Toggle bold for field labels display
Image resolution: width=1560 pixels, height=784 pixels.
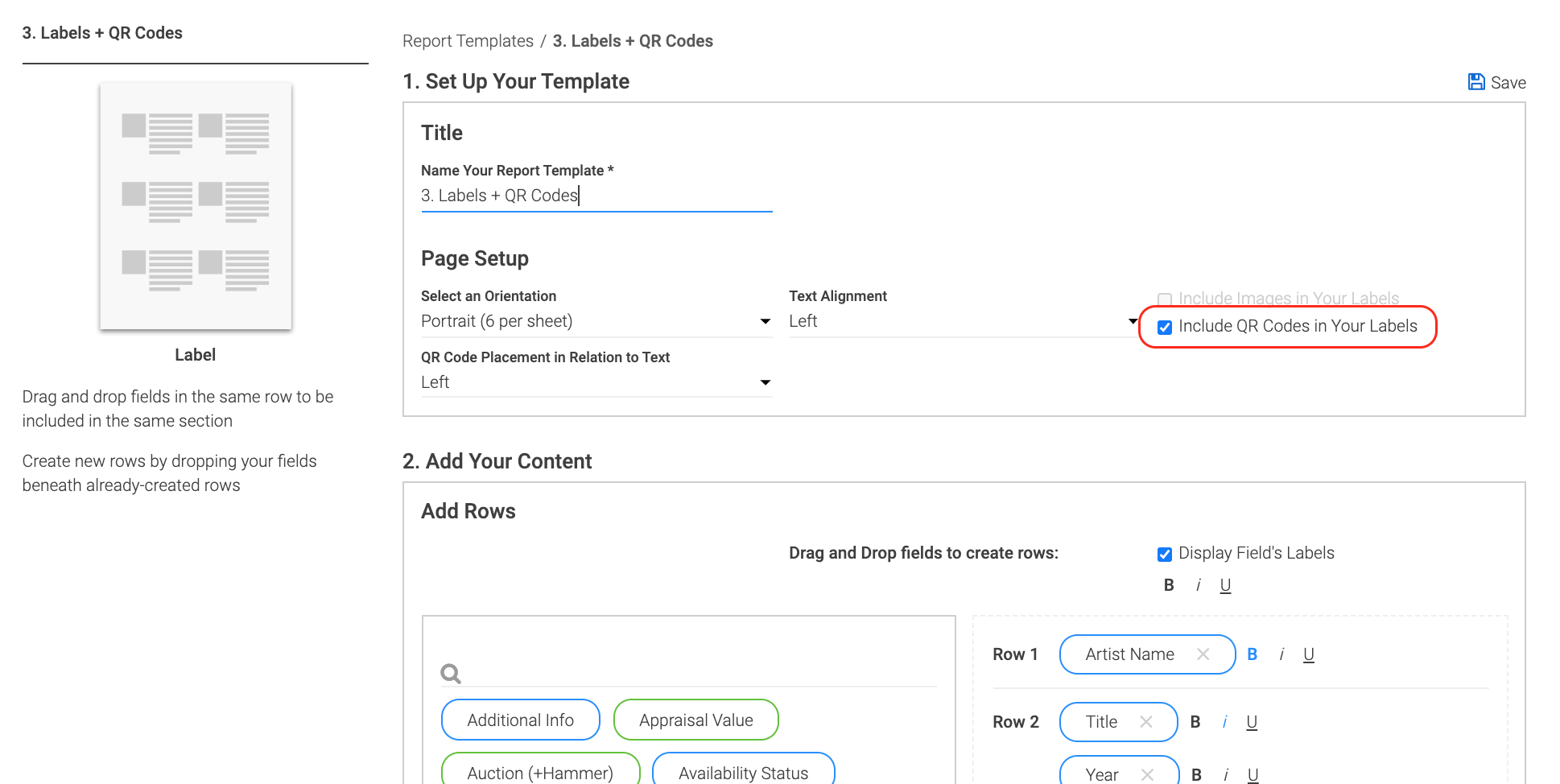coord(1169,585)
